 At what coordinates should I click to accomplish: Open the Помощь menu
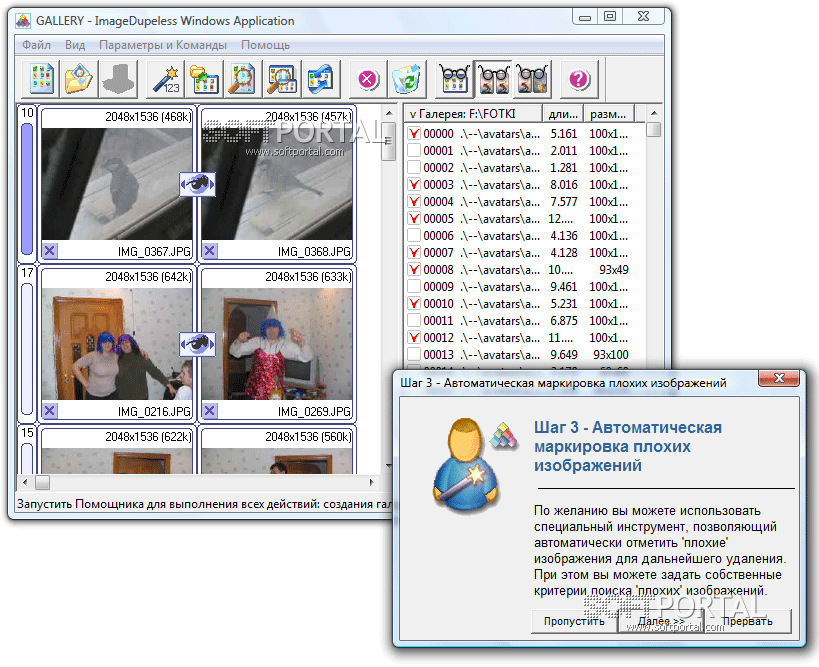coord(265,45)
